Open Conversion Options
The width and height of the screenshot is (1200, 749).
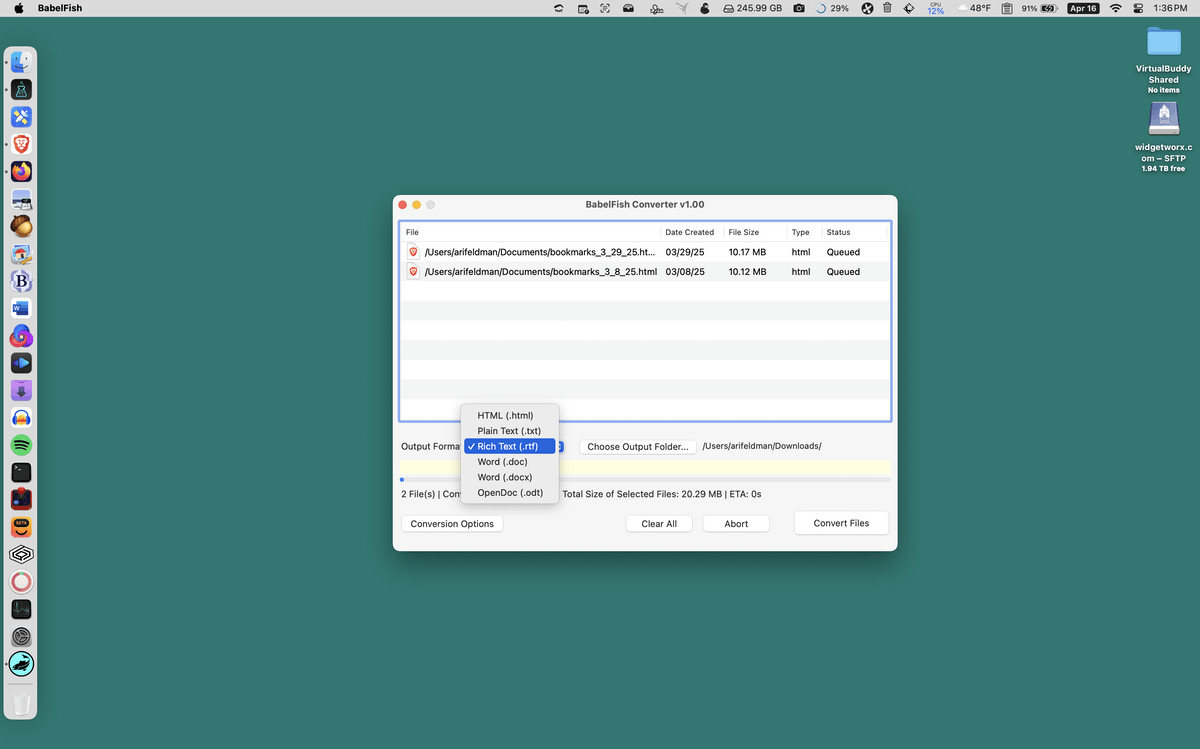coord(452,524)
